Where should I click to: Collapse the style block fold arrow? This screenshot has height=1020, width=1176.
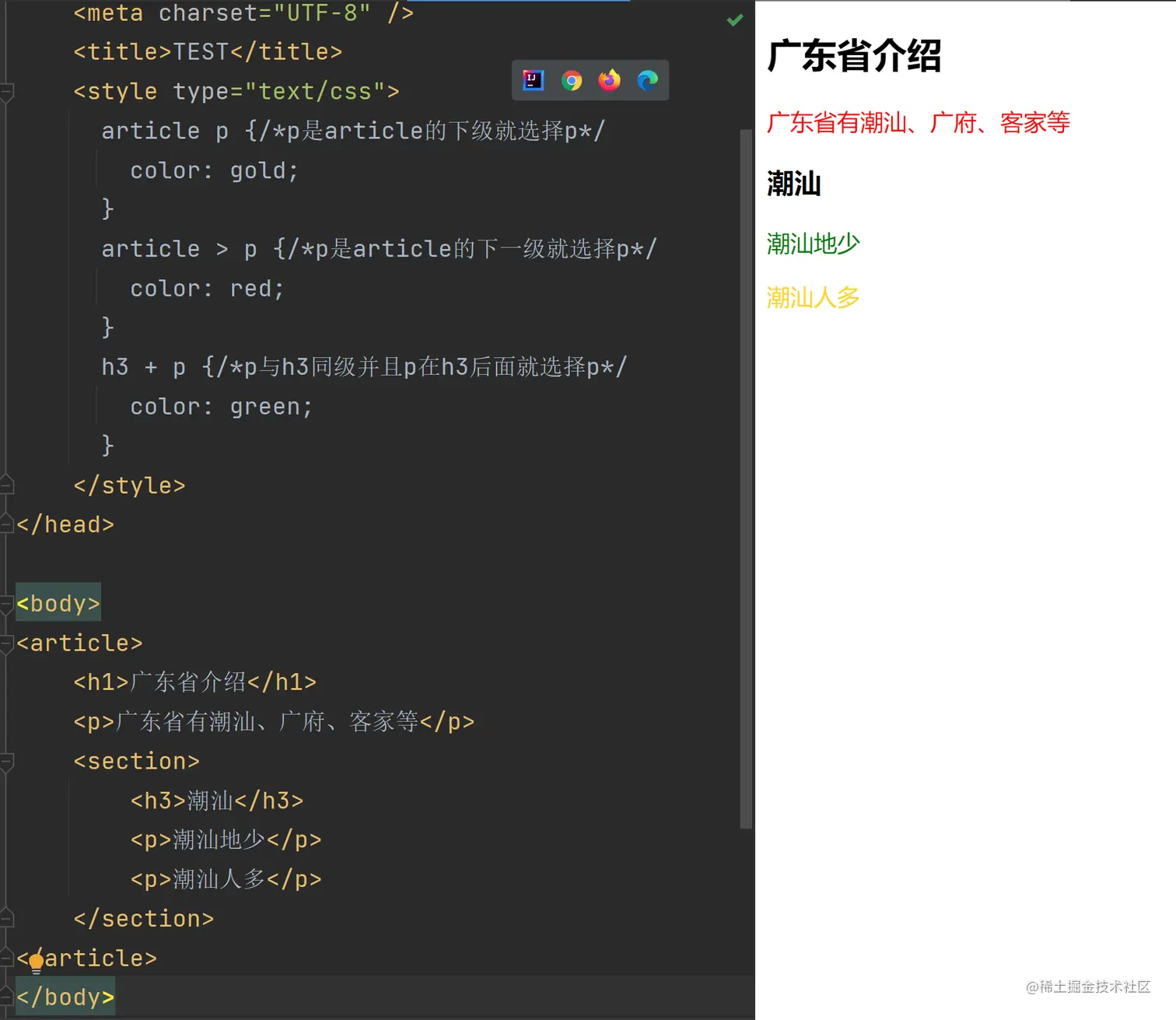[x=5, y=92]
